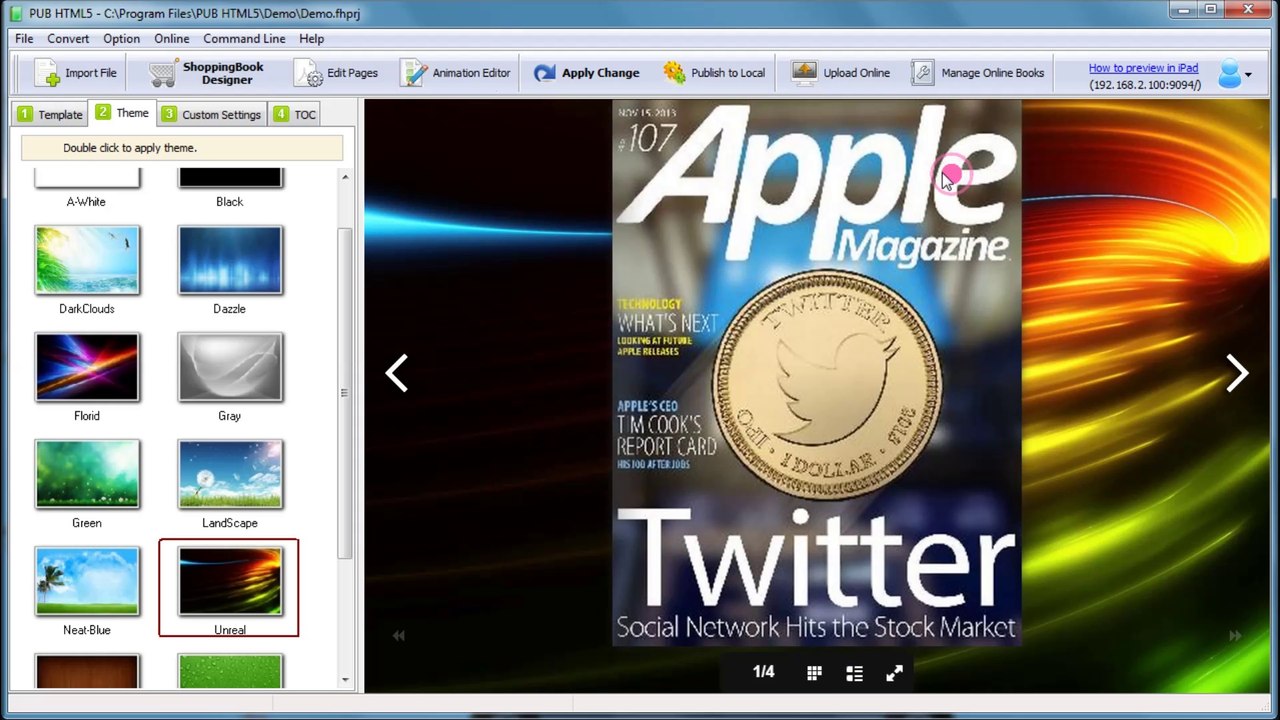This screenshot has width=1280, height=720.
Task: Click the Apply Change button
Action: (586, 73)
